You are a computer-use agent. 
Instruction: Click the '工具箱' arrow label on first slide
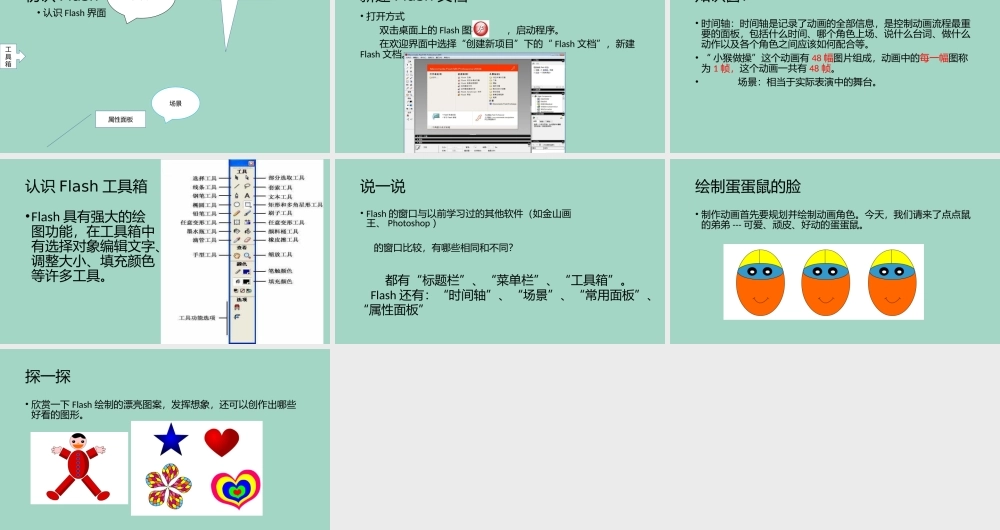tap(12, 56)
